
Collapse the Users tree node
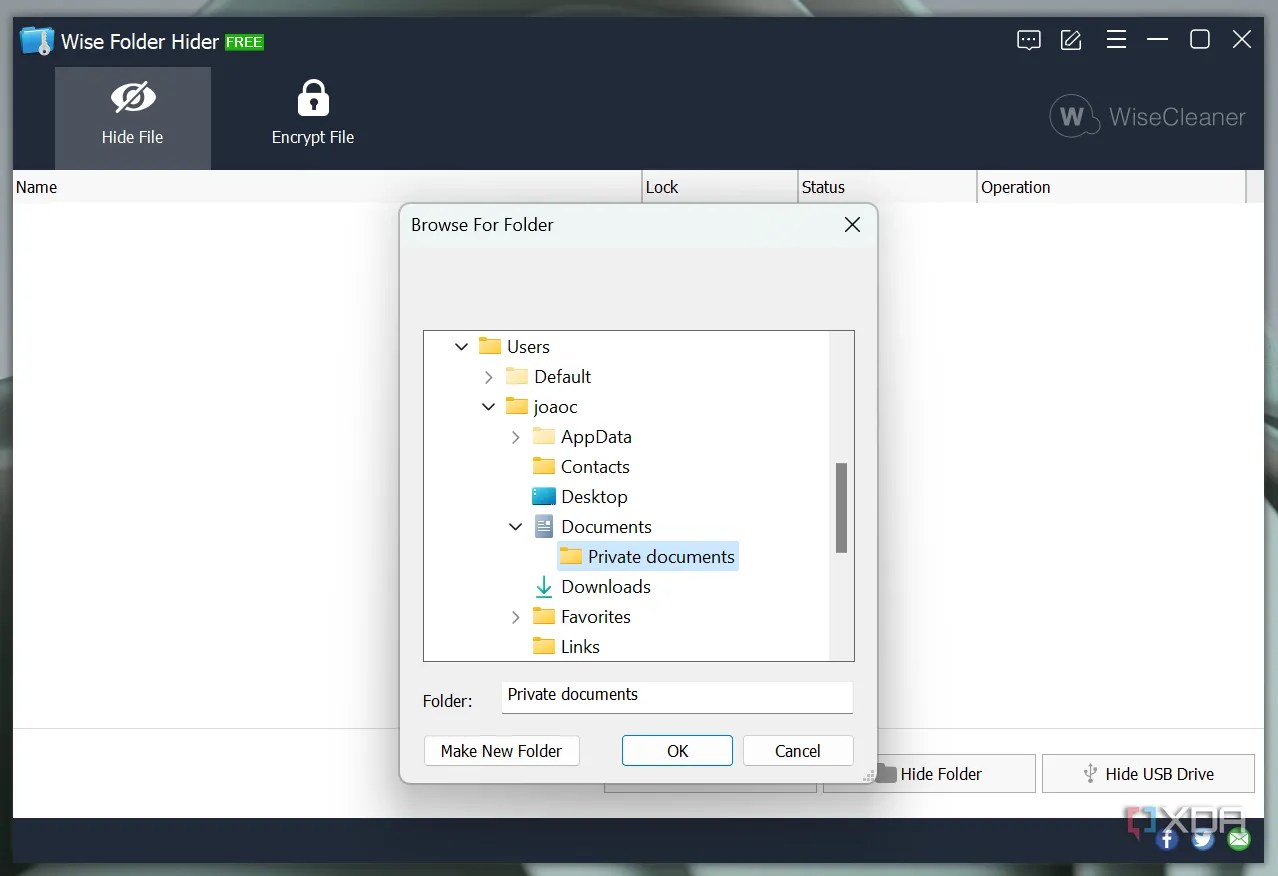pyautogui.click(x=461, y=346)
